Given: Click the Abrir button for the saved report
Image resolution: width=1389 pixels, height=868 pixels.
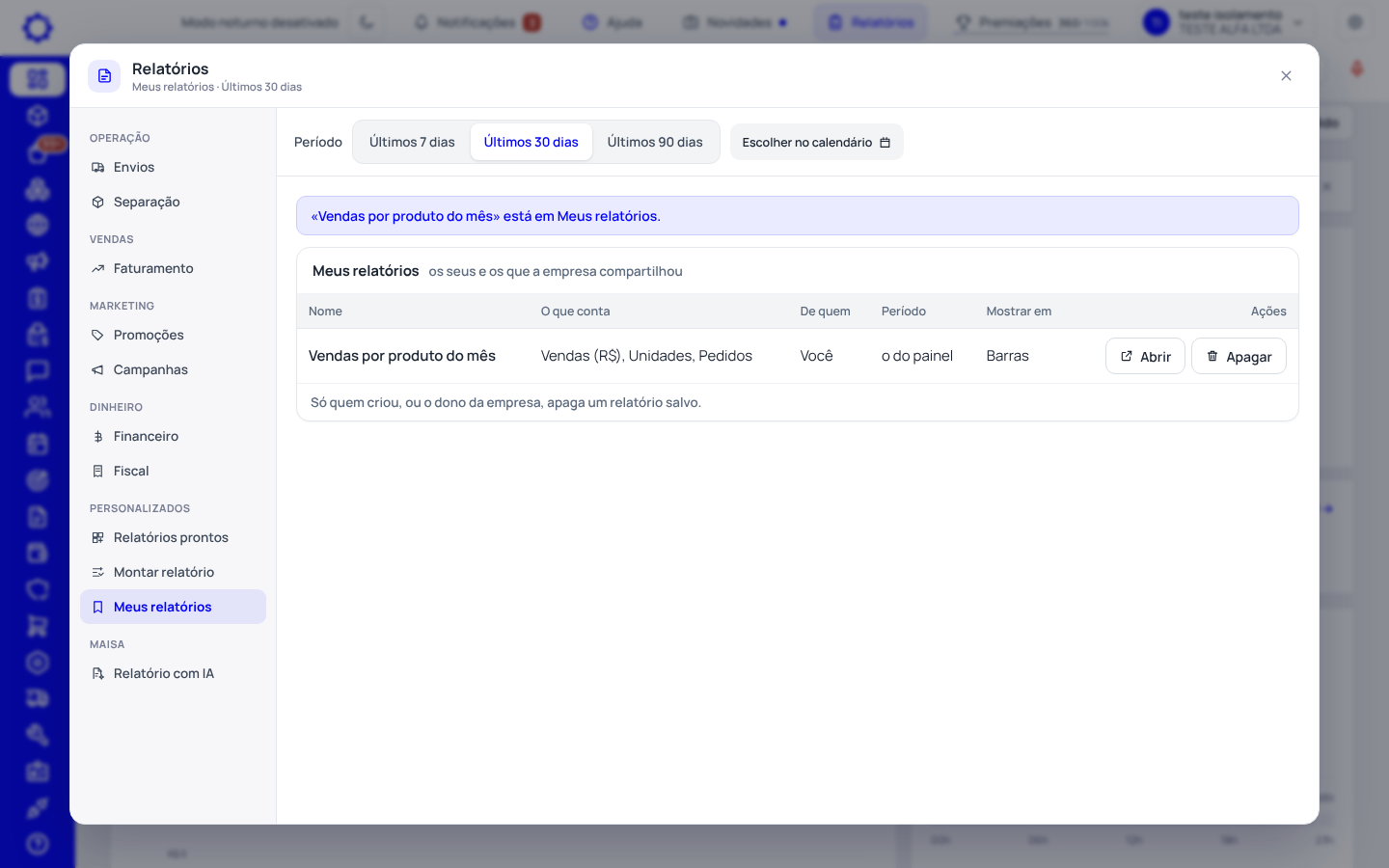Looking at the screenshot, I should 1145,356.
